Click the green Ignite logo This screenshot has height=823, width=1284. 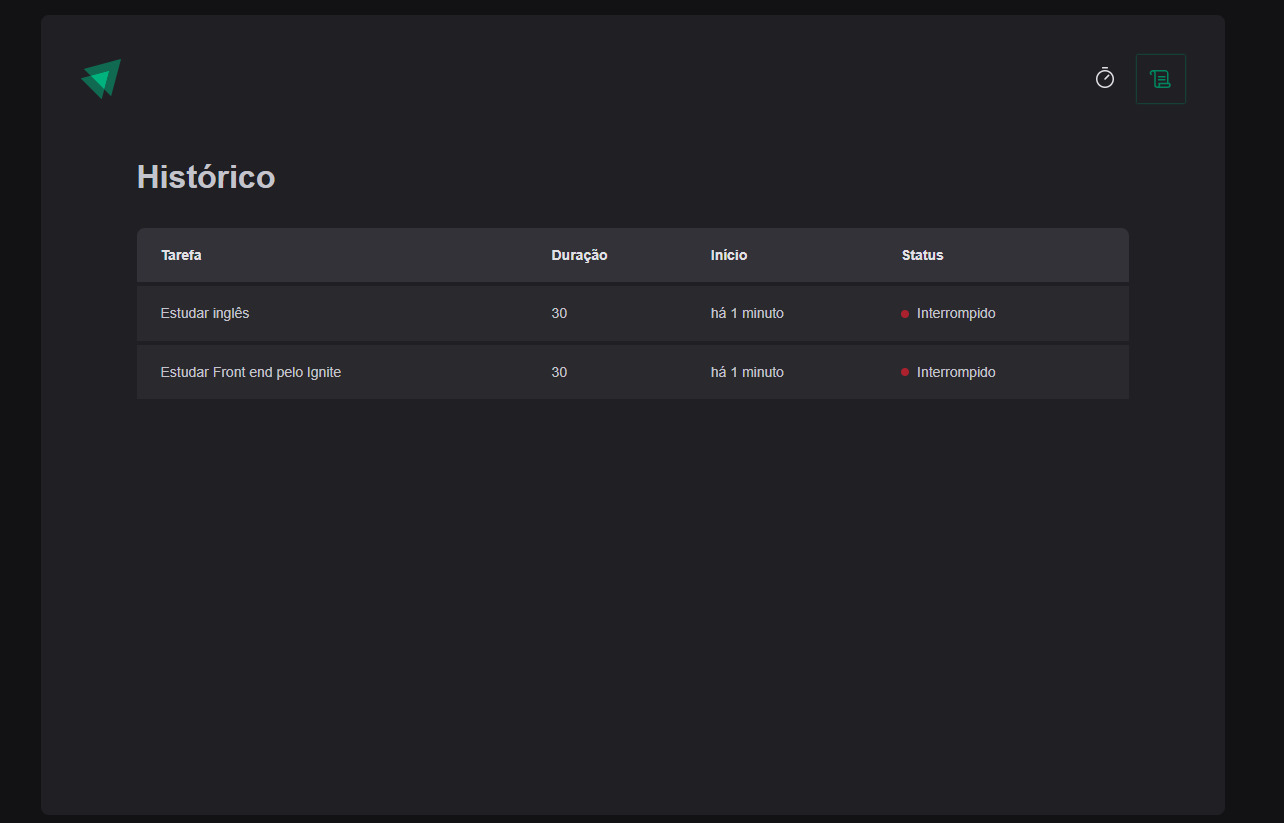(101, 78)
